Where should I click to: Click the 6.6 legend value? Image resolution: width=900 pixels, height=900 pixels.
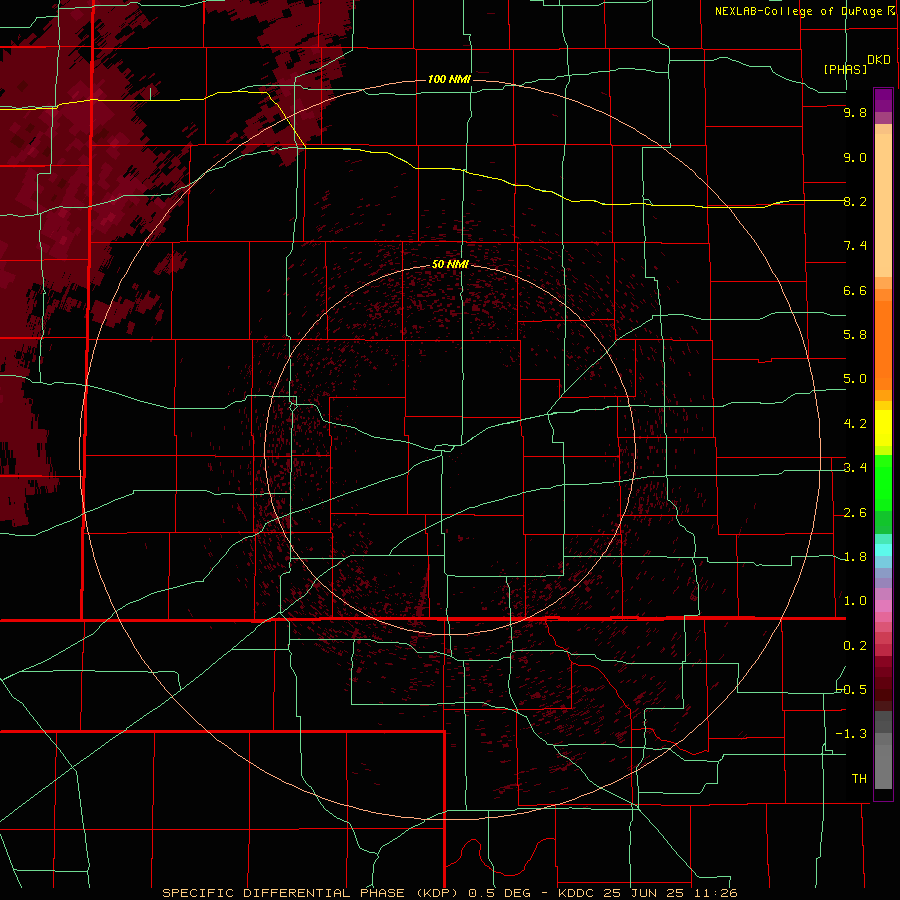(855, 290)
